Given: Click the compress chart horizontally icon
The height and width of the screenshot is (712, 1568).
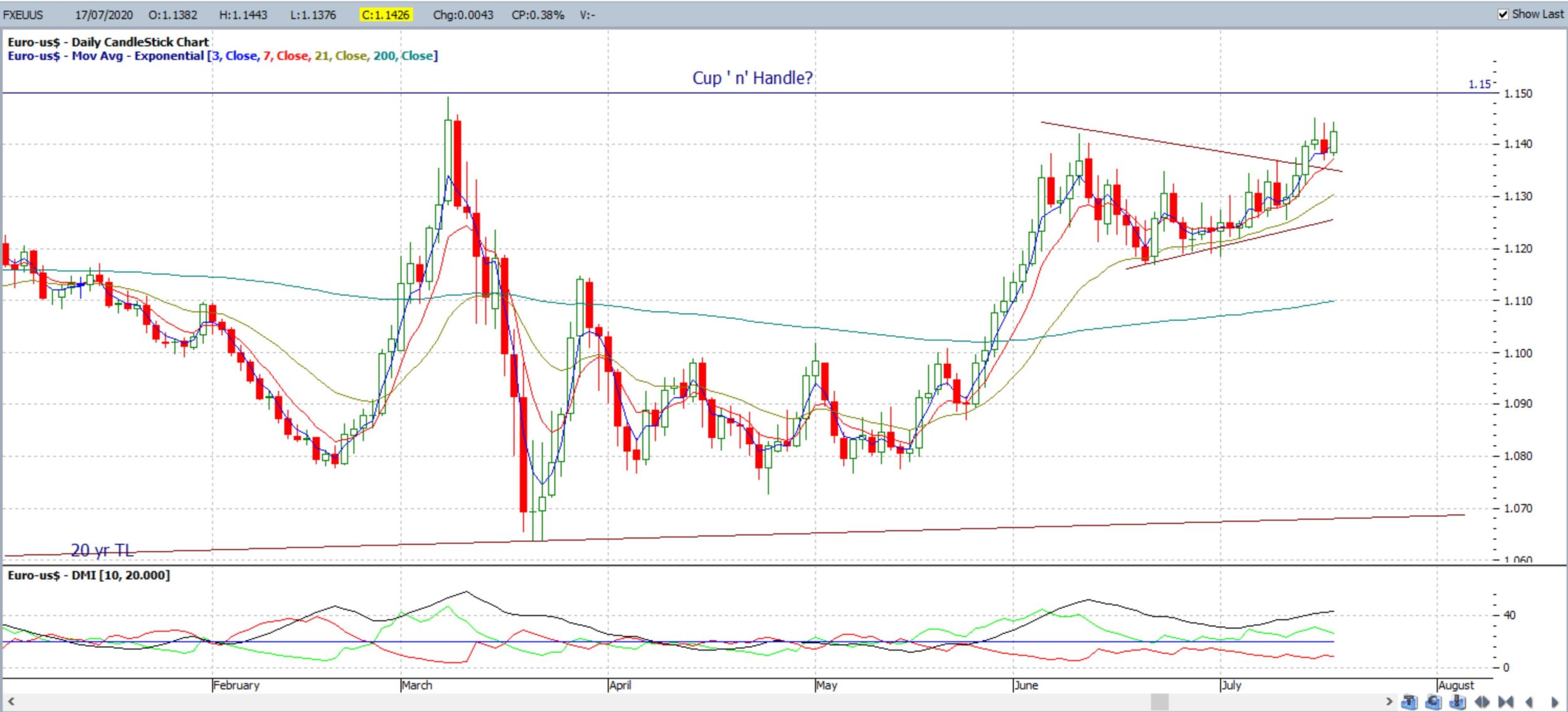Looking at the screenshot, I should [x=1506, y=701].
